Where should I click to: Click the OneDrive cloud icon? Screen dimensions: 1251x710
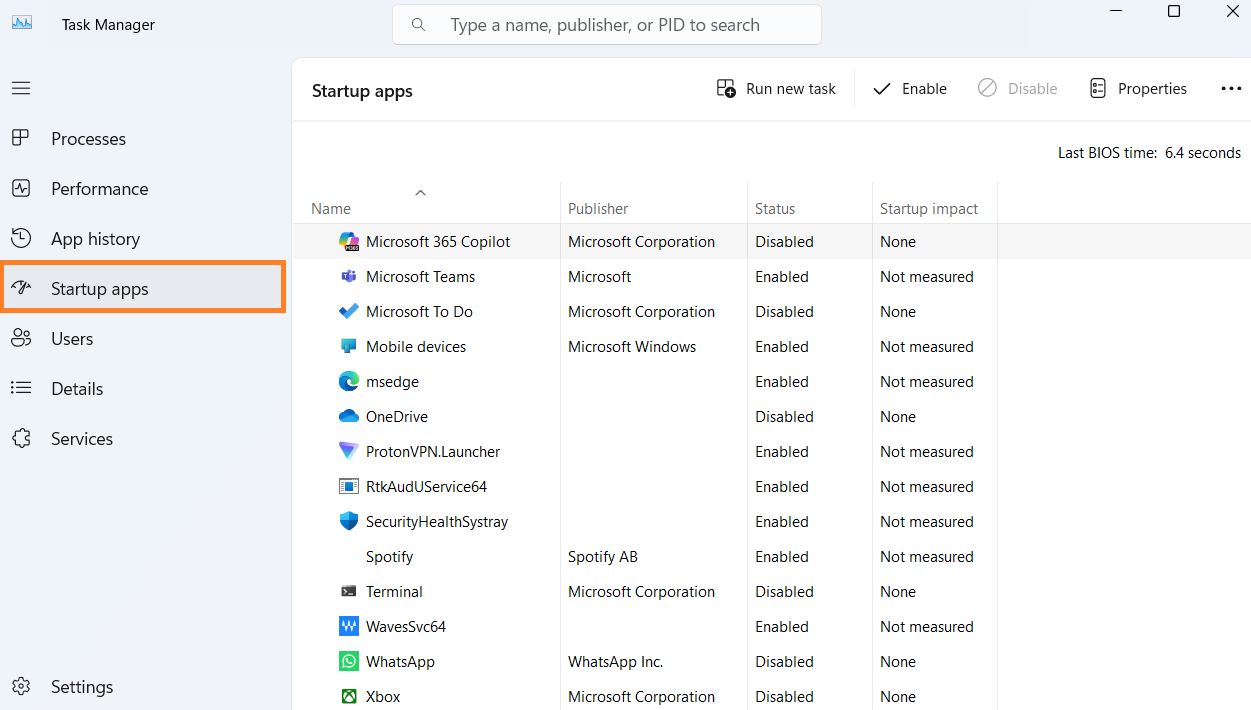[x=349, y=417]
